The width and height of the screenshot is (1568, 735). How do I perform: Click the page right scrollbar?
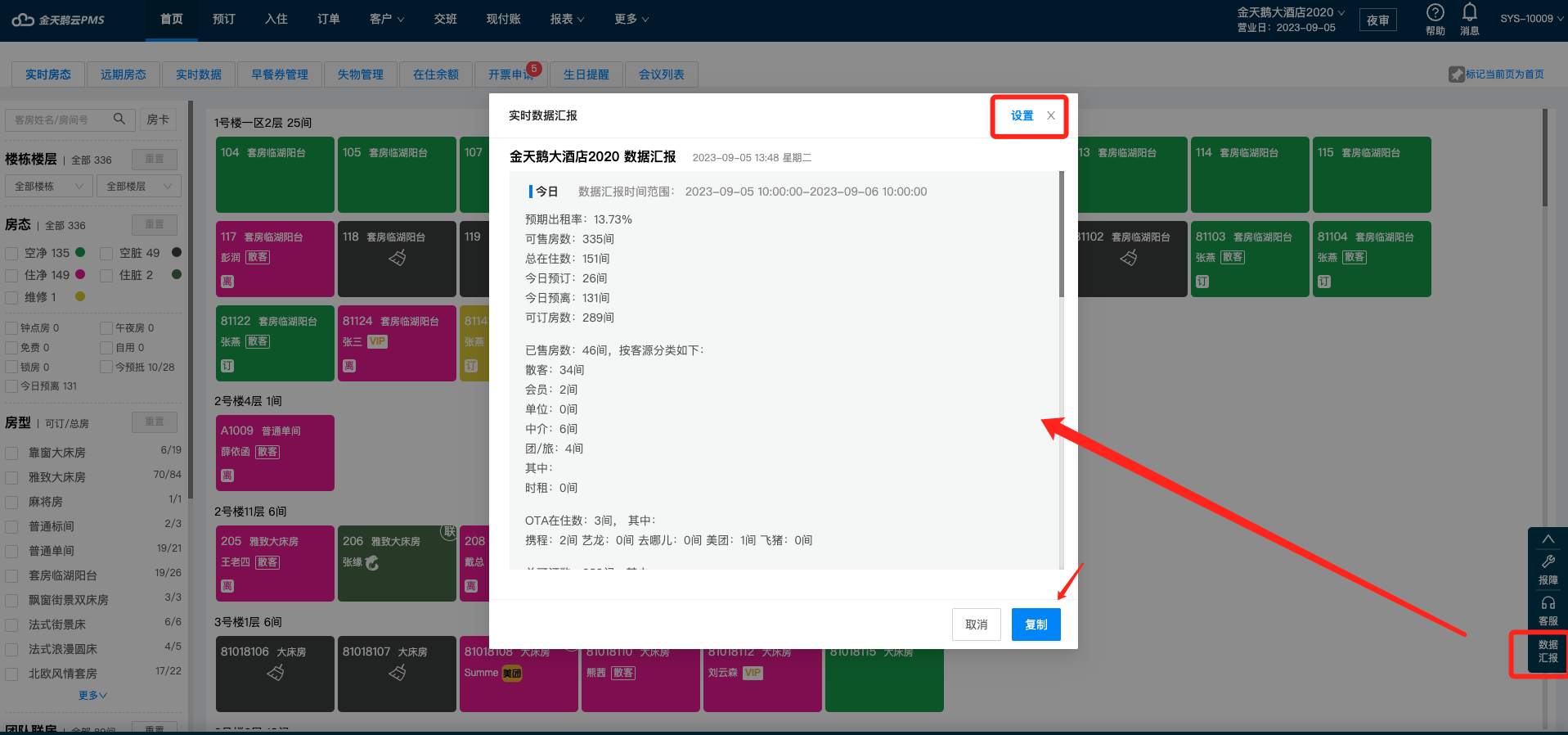point(1544,157)
